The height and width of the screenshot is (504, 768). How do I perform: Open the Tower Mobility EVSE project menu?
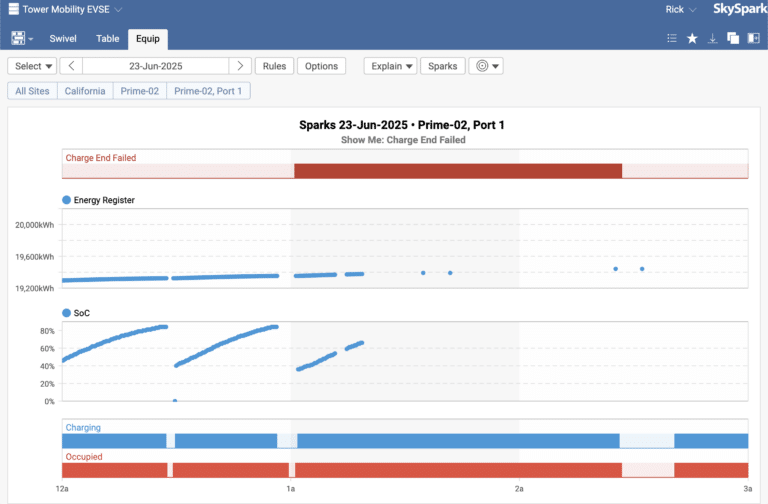tap(65, 10)
